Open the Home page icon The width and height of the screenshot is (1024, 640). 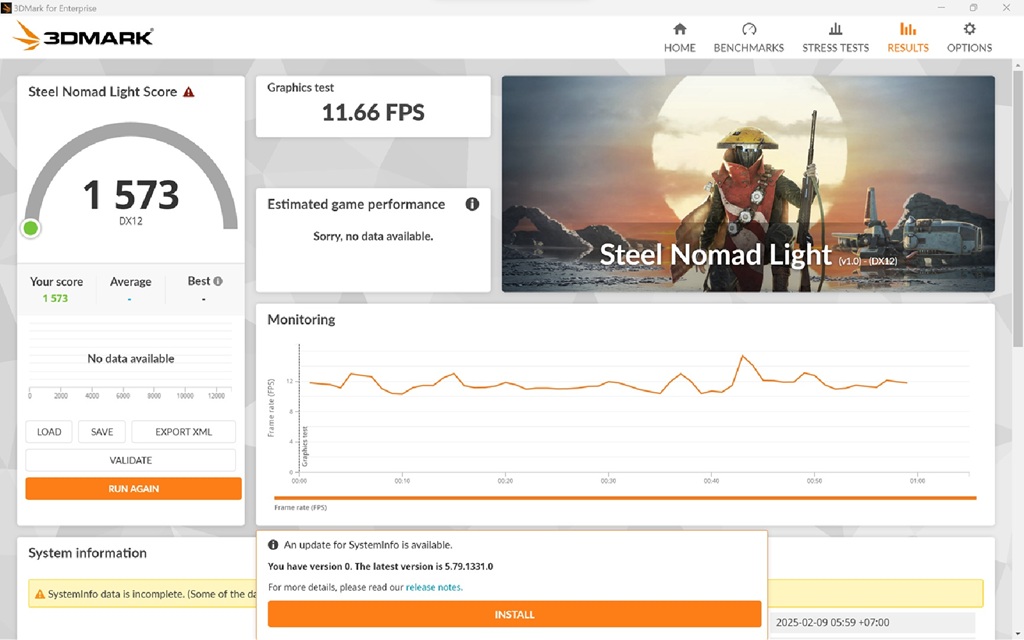coord(680,29)
